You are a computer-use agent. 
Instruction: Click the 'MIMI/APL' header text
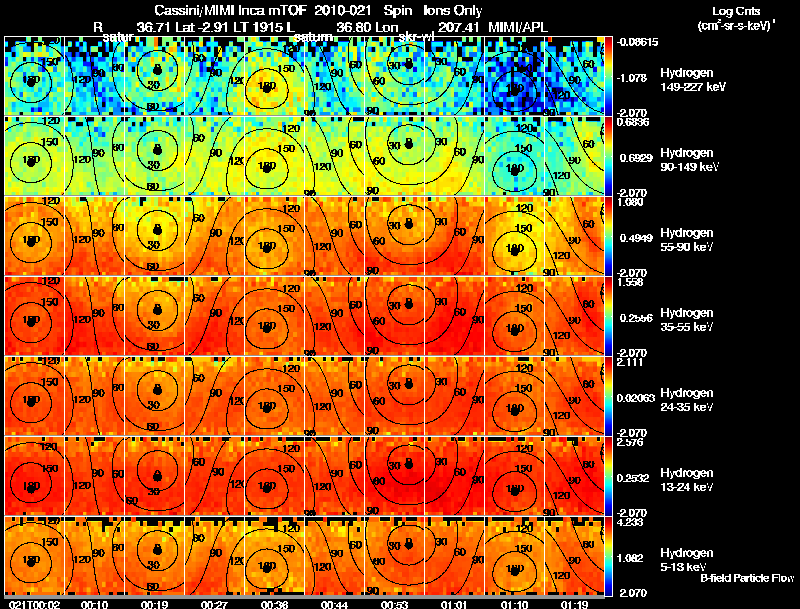coord(518,27)
